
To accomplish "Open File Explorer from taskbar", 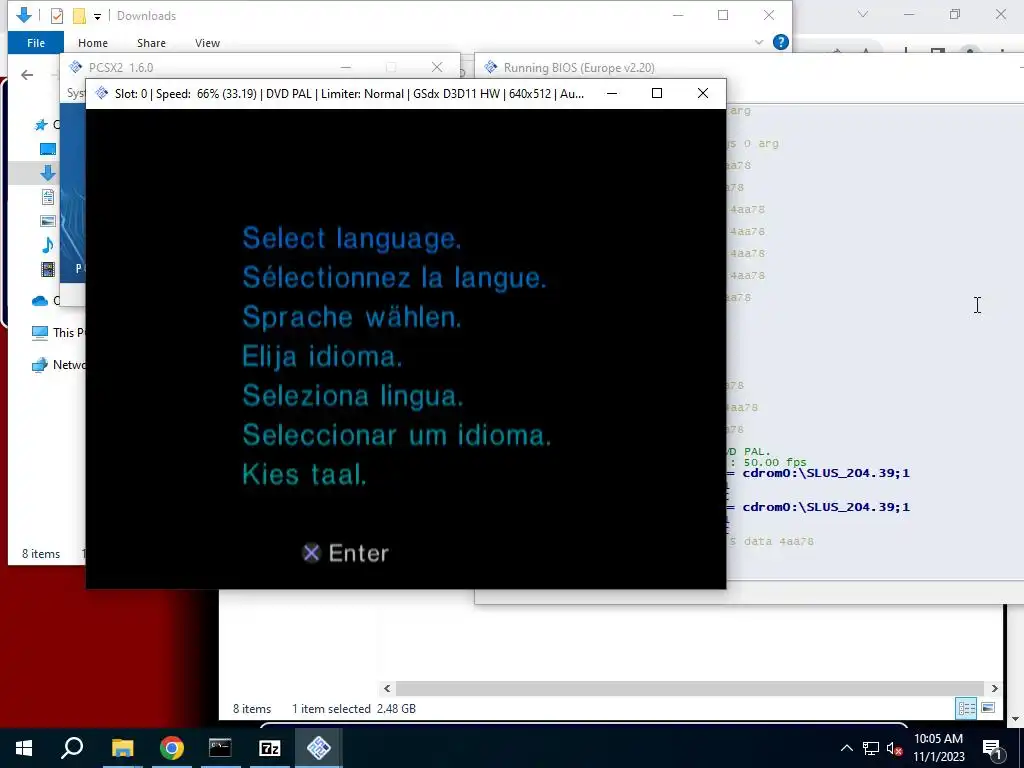I will pyautogui.click(x=122, y=748).
